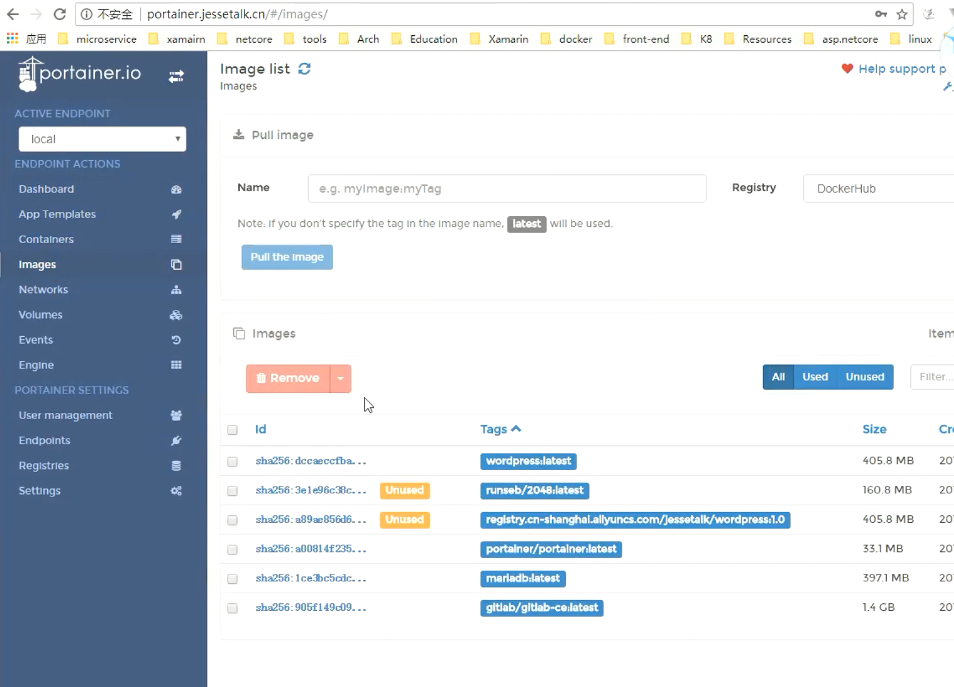
Task: Open image sha256:dccaeccfba link
Action: pyautogui.click(x=311, y=461)
